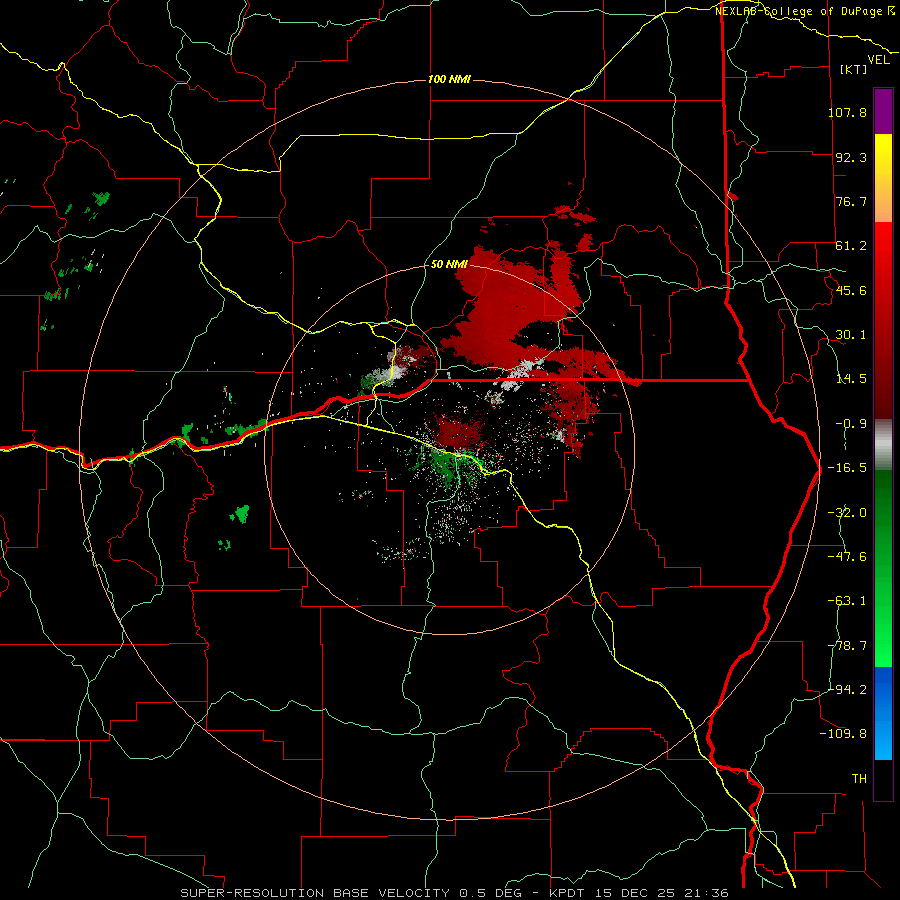Click the "30.1" velocity scale value
Viewport: 900px width, 900px height.
[x=851, y=335]
